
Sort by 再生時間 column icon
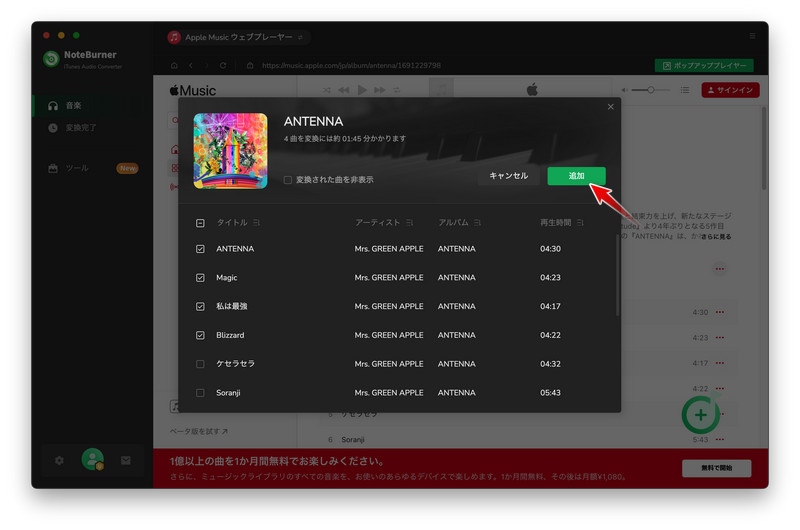(x=580, y=222)
